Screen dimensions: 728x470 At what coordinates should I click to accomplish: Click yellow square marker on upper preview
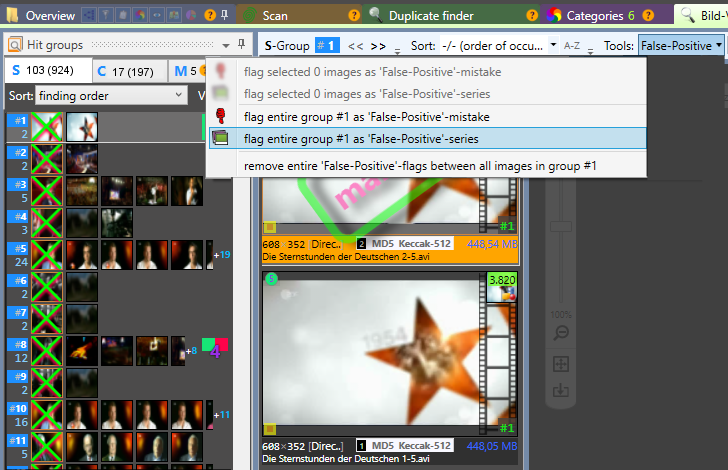pos(270,227)
